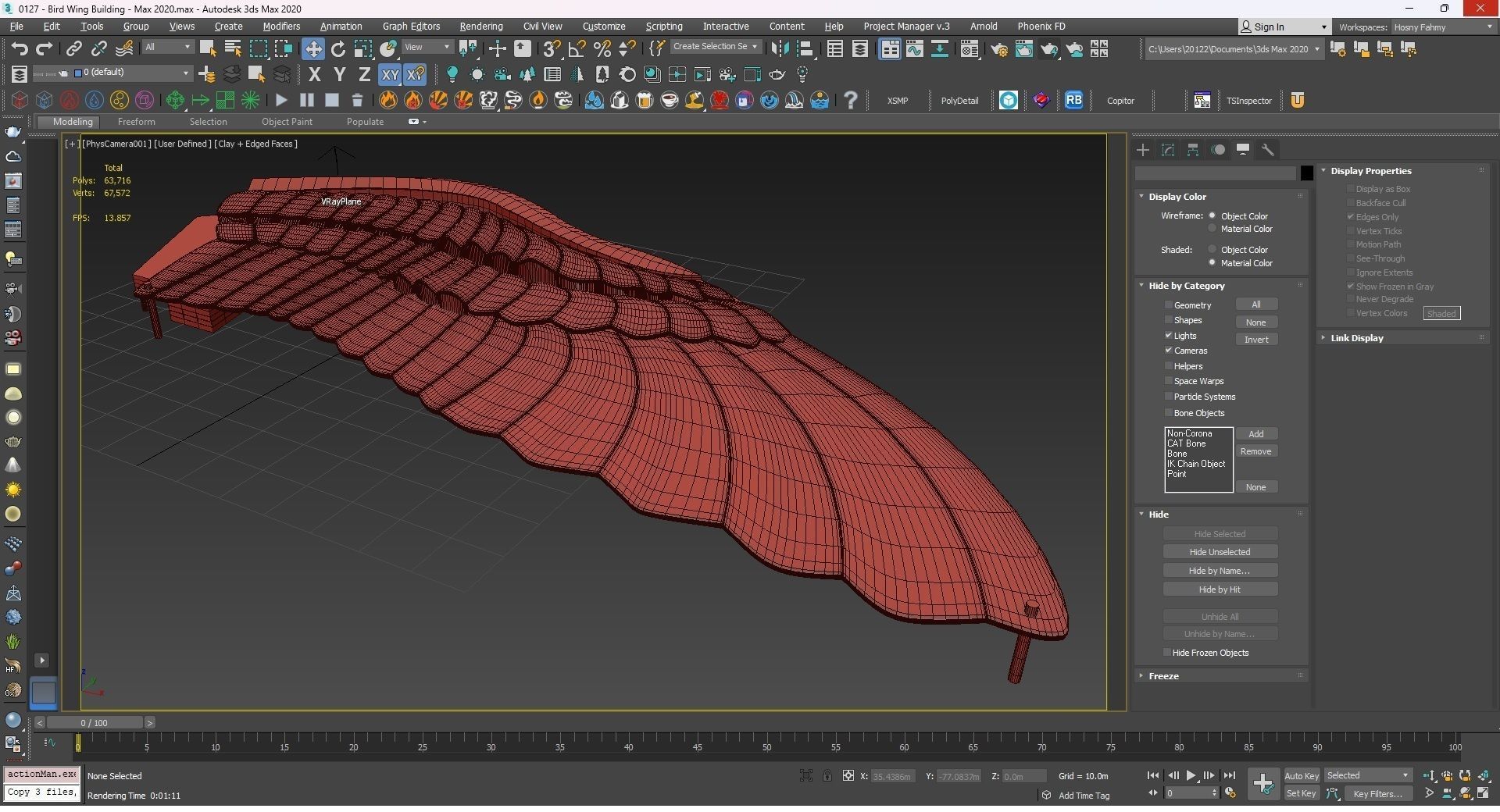Click the time slider at 0 / 100

tap(94, 723)
